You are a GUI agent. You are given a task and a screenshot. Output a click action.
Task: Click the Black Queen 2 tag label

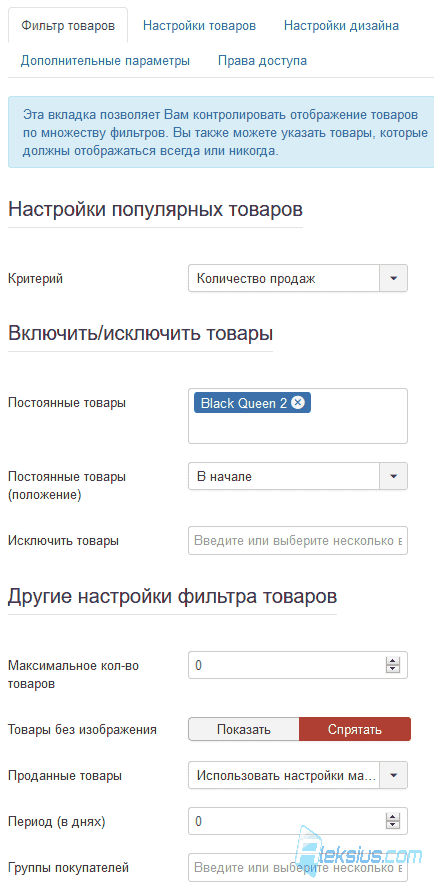[244, 403]
